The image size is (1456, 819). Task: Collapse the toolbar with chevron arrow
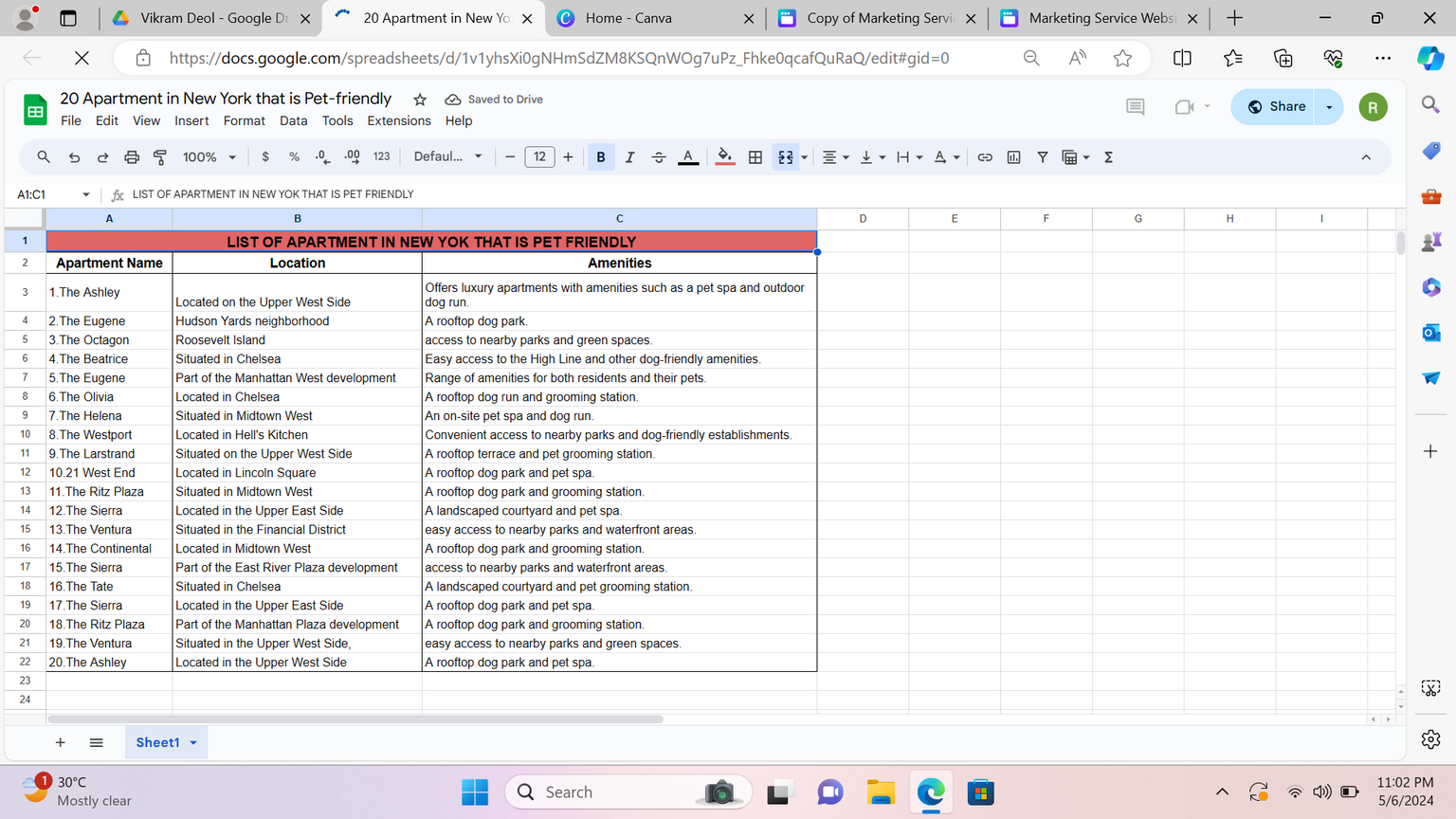click(1366, 157)
